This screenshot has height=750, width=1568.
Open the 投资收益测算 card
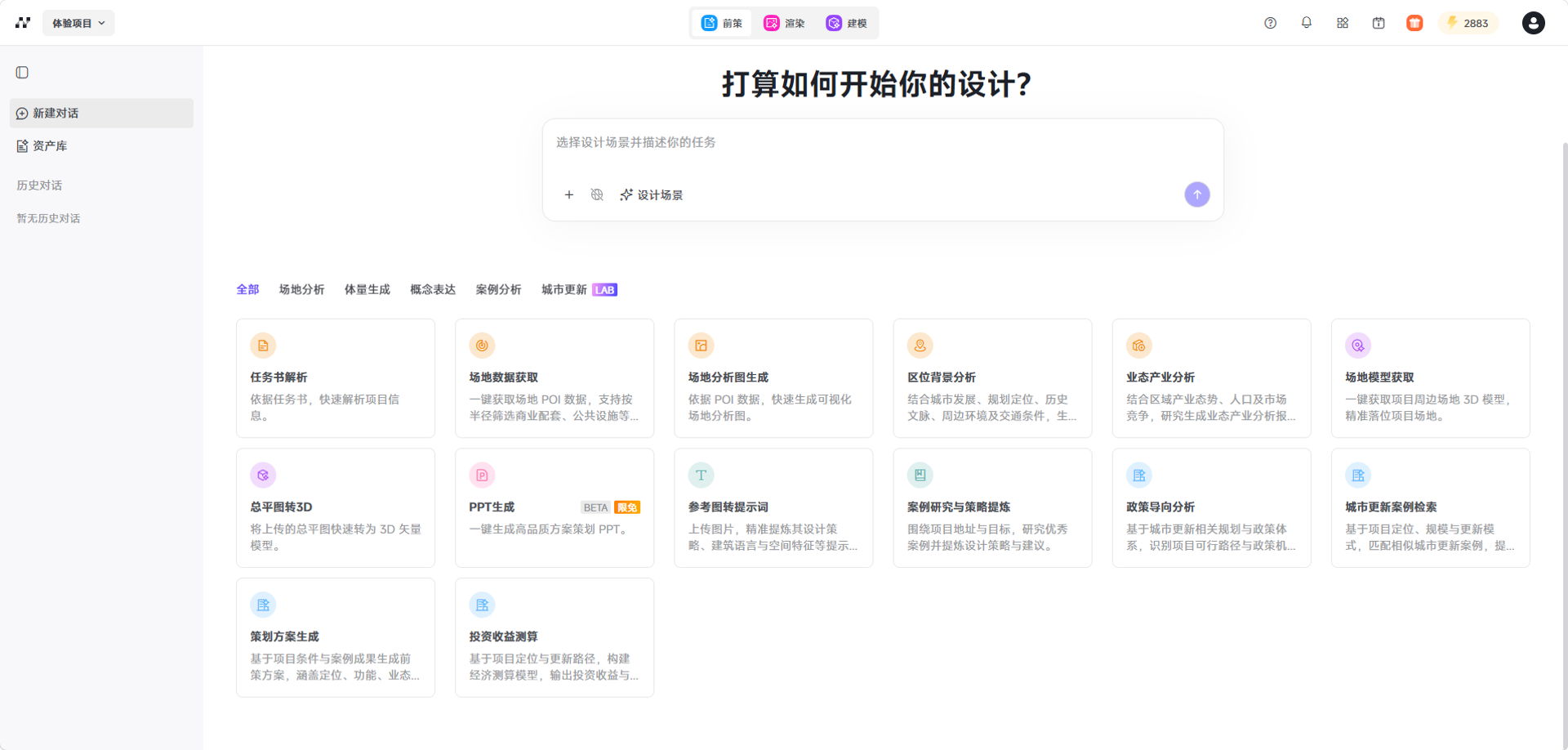[x=555, y=637]
